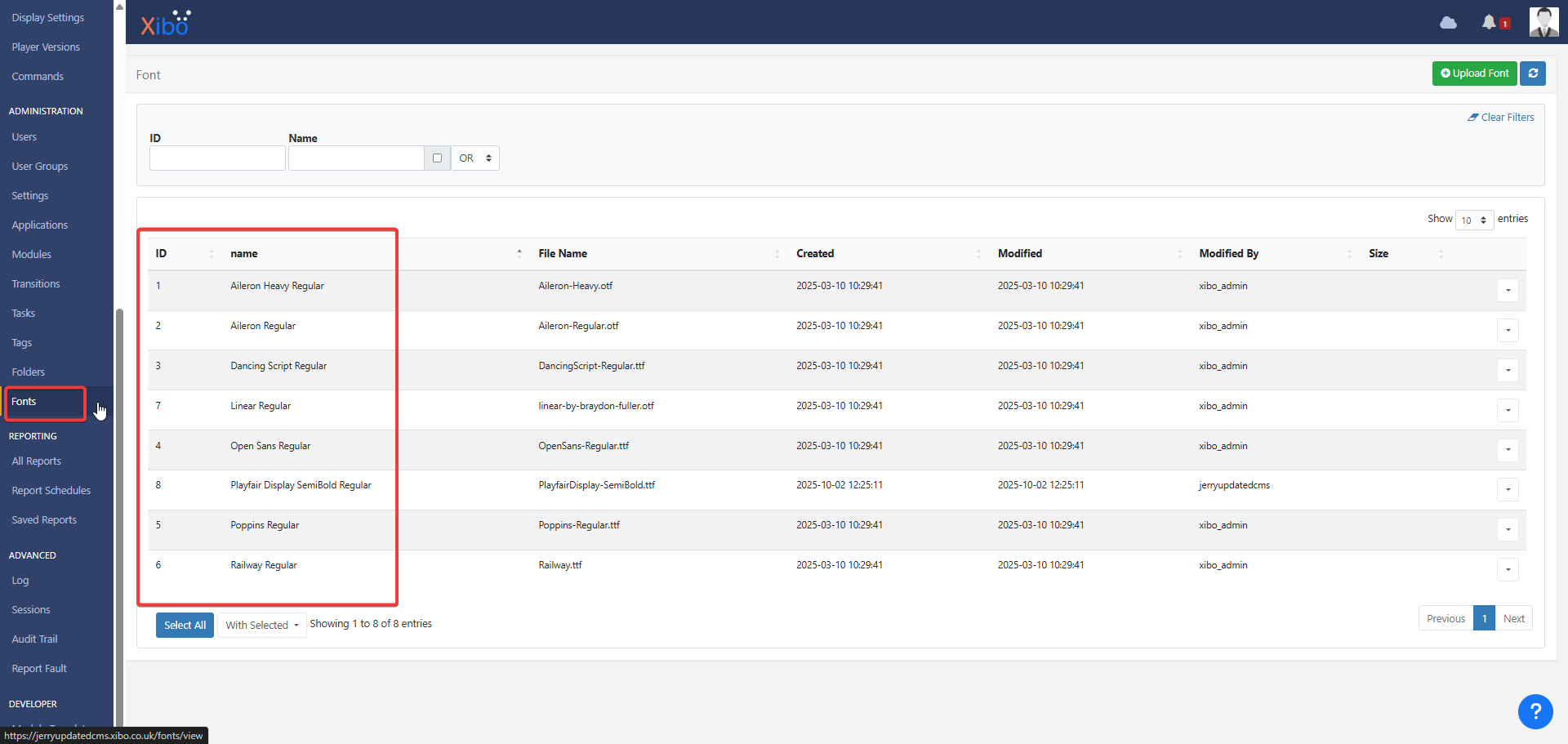Open row menu for Playfair Display SemiBold
Screen dimensions: 1568x744
coord(1508,489)
